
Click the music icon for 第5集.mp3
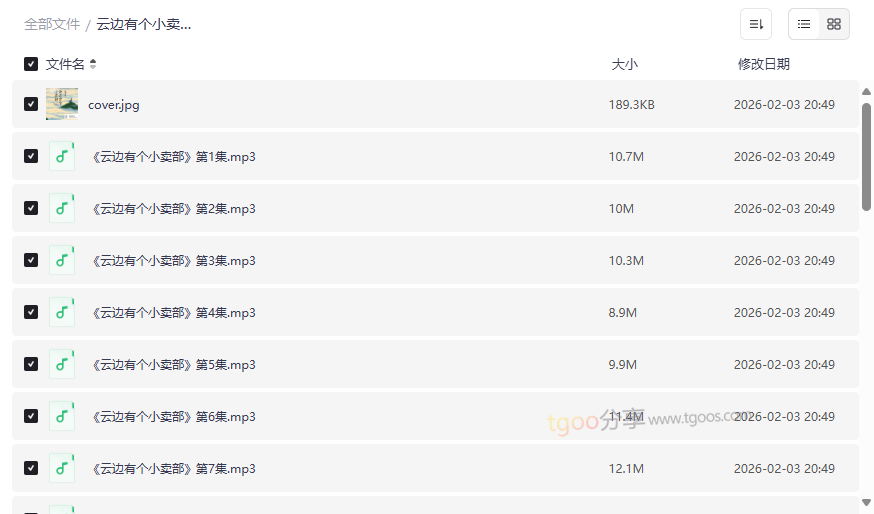click(62, 364)
